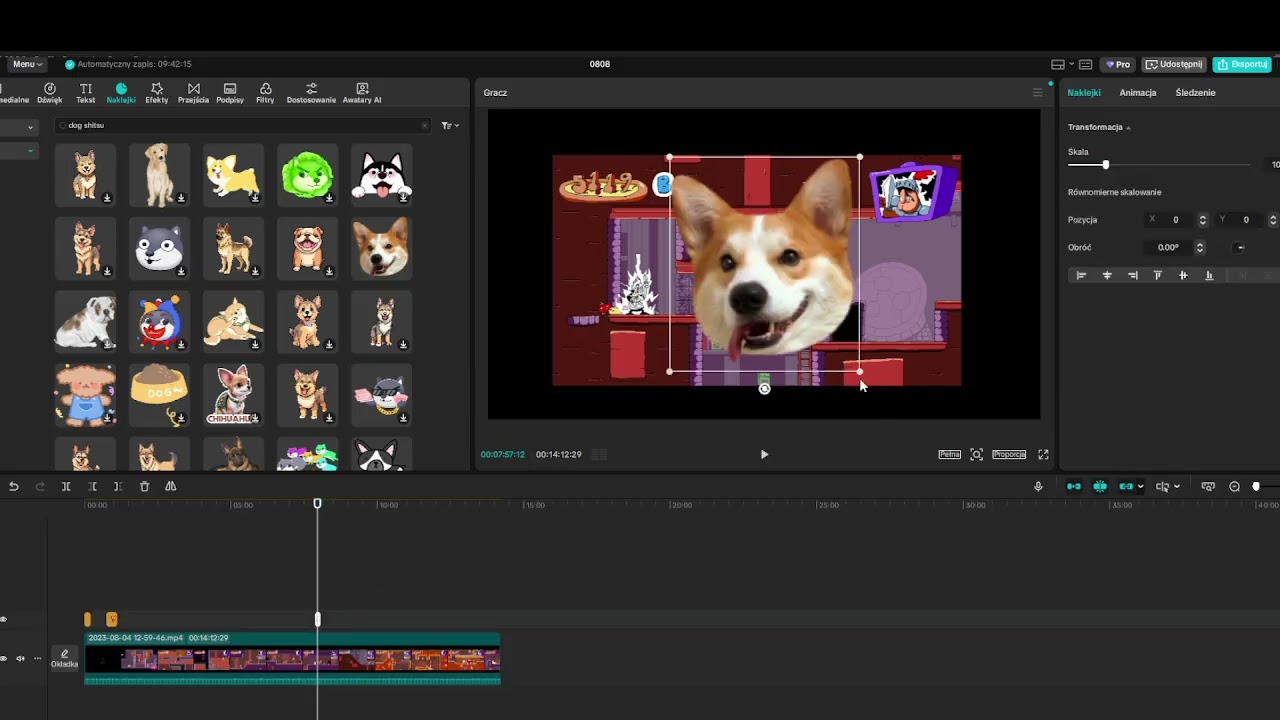
Task: Click the Eksportuj button
Action: (1242, 64)
